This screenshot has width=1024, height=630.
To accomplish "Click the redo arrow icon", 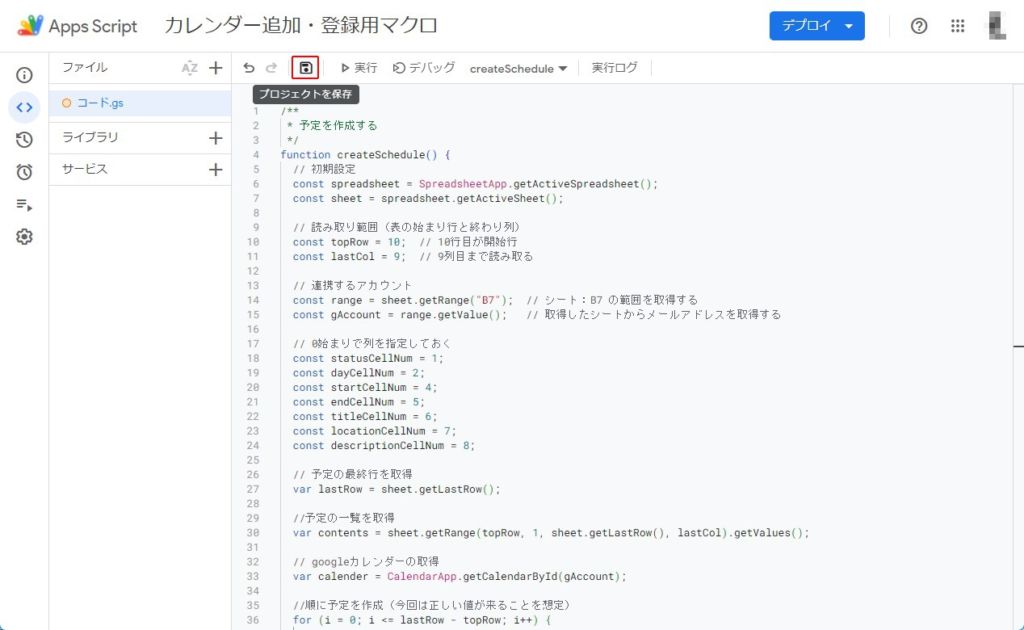I will [x=271, y=68].
